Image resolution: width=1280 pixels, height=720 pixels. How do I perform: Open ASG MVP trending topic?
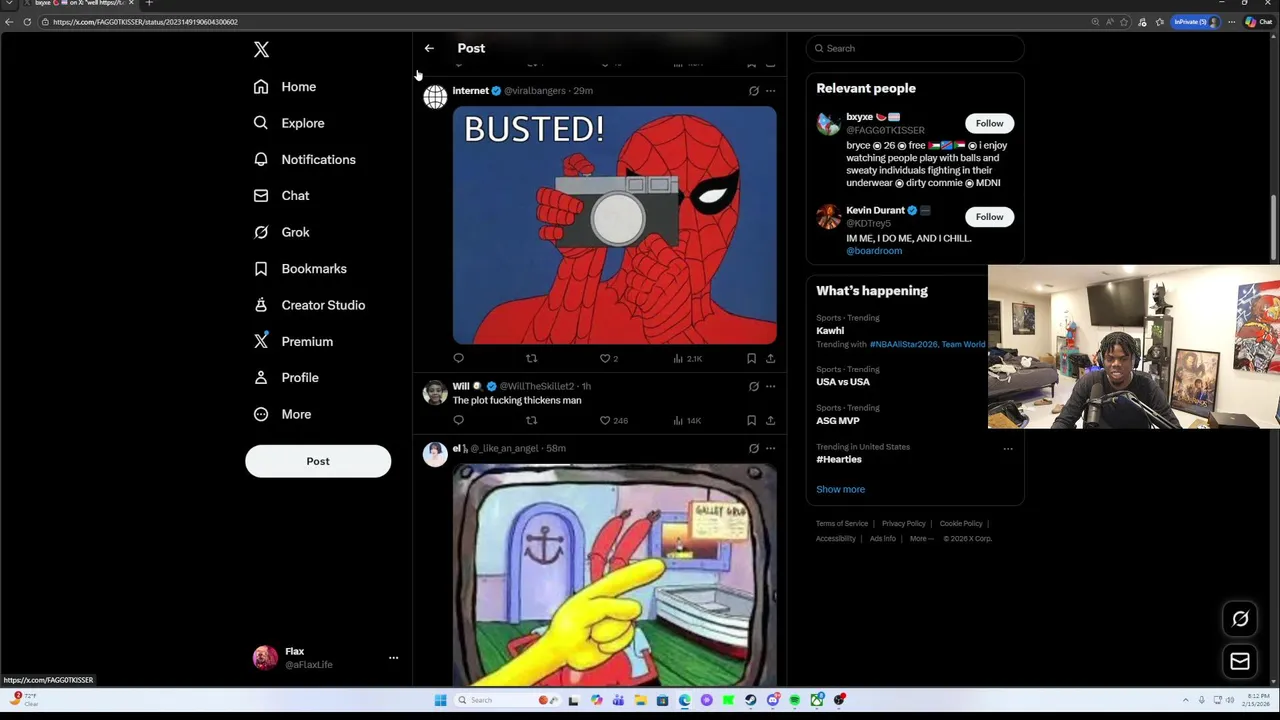coord(838,421)
